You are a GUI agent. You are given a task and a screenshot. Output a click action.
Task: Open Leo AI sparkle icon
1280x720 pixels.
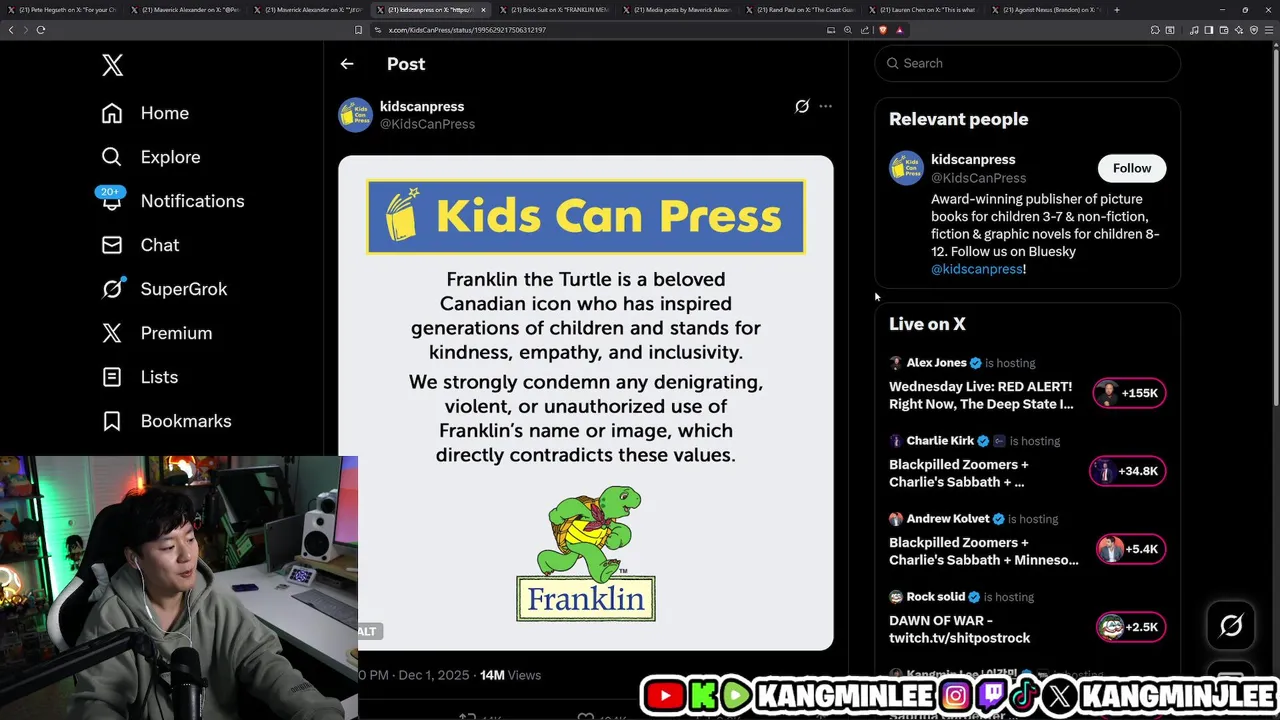(x=1239, y=30)
